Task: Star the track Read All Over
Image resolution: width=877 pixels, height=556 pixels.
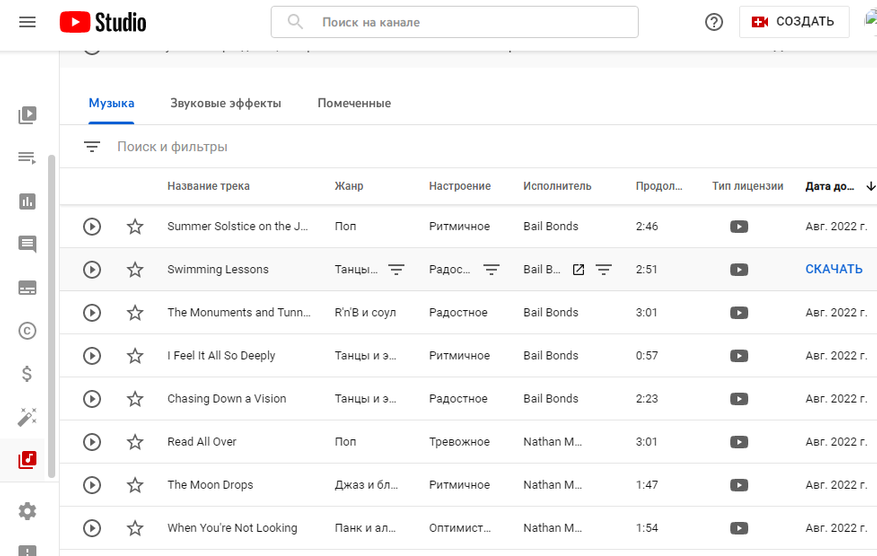Action: [135, 442]
